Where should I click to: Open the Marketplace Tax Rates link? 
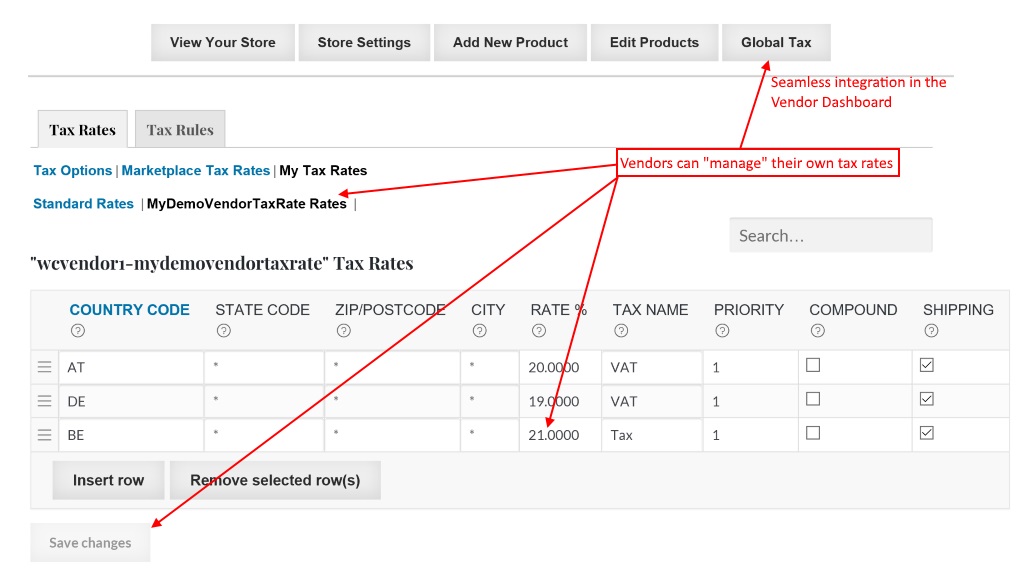point(196,171)
